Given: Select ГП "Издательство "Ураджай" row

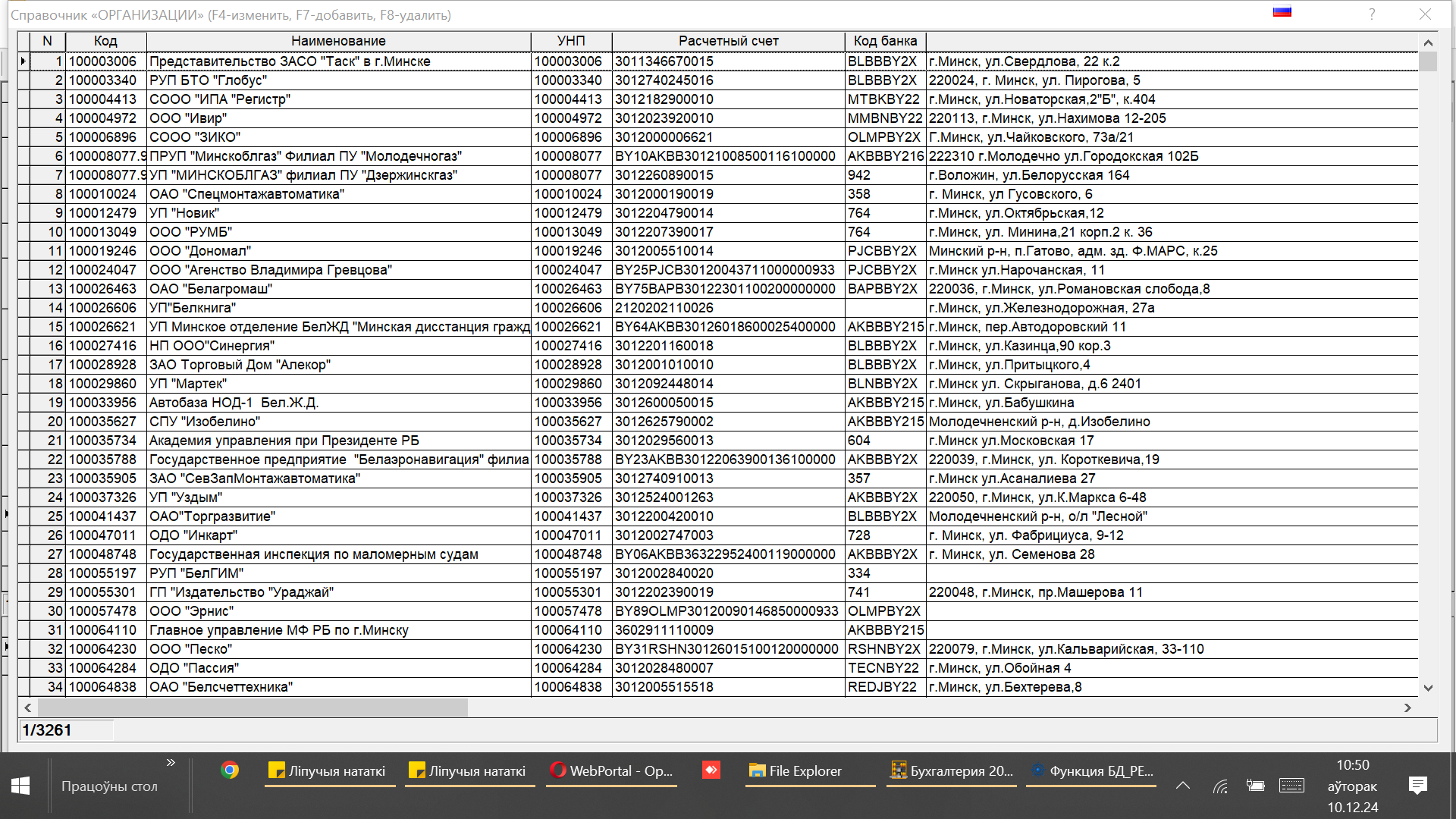Looking at the screenshot, I should point(717,592).
